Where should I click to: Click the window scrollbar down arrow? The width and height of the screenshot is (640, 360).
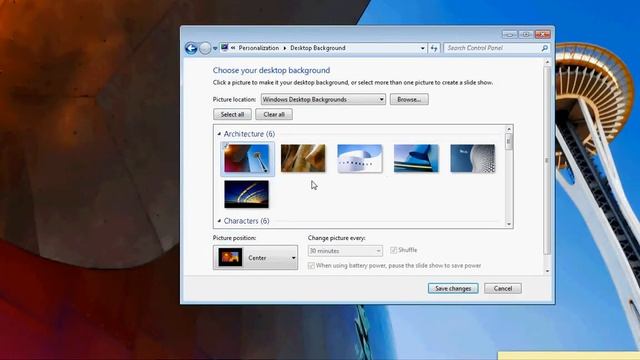(547, 271)
